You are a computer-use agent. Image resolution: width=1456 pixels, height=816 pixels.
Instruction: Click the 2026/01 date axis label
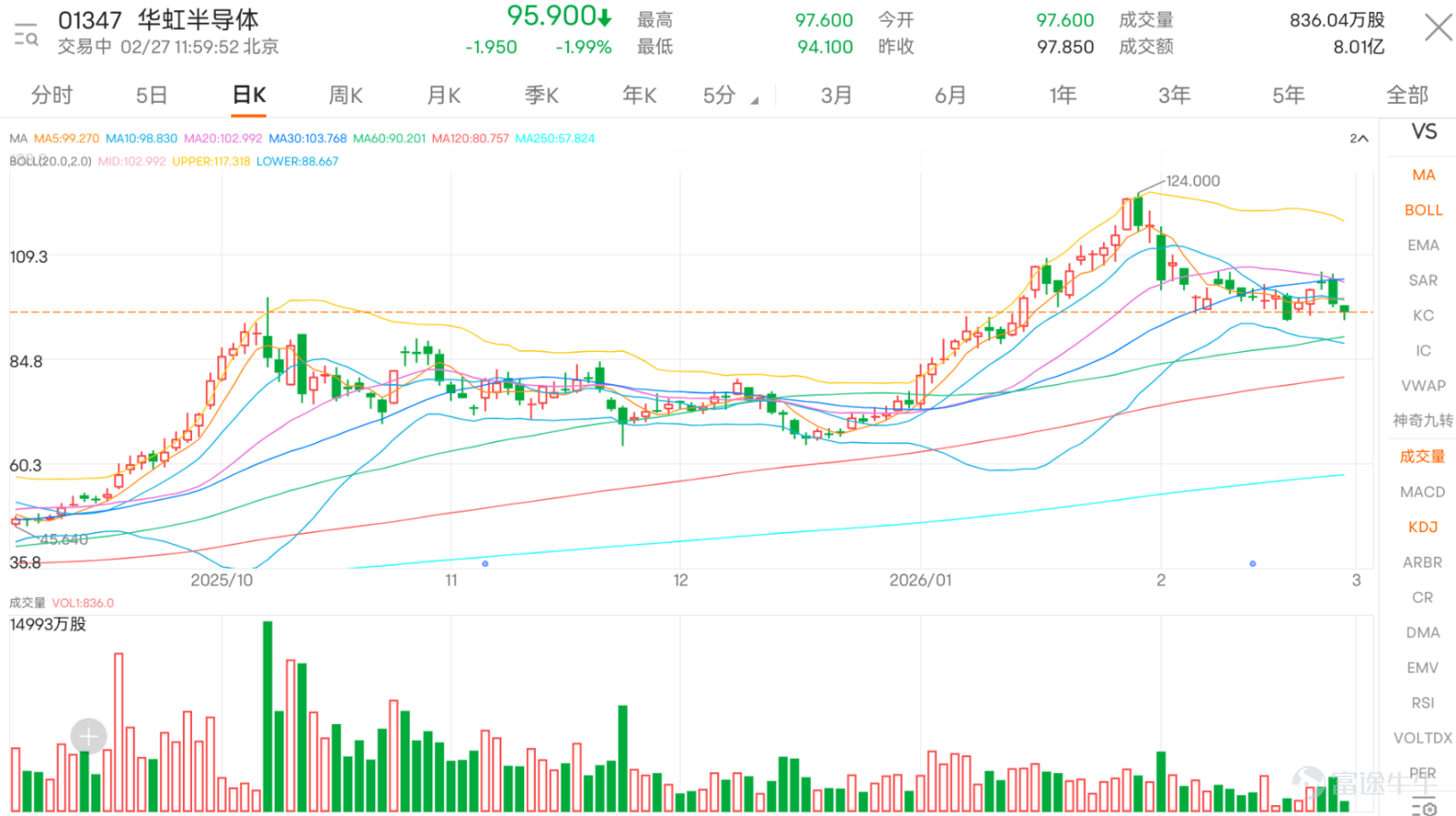pos(921,580)
